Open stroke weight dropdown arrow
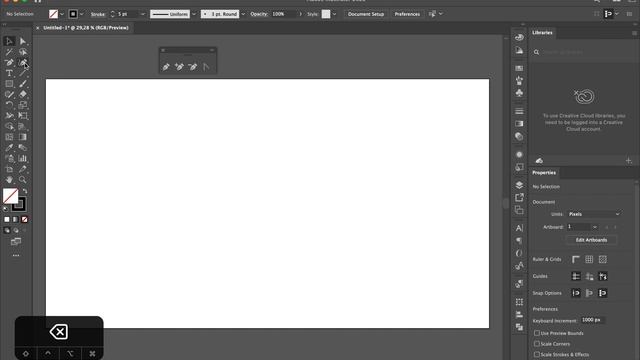The height and width of the screenshot is (360, 640). 142,14
